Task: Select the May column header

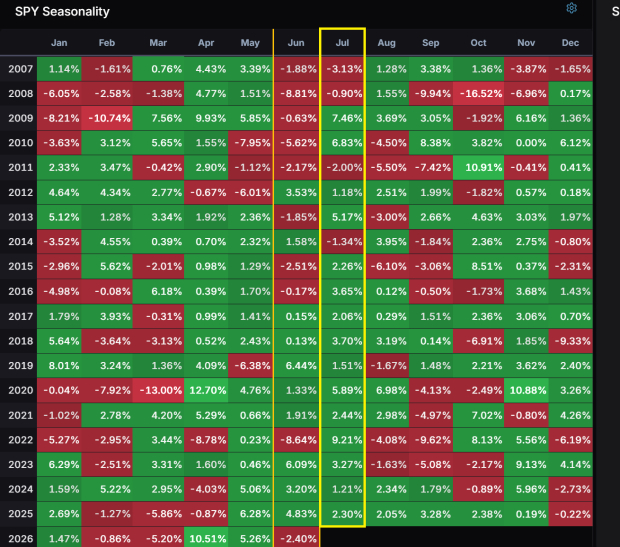Action: tap(250, 43)
